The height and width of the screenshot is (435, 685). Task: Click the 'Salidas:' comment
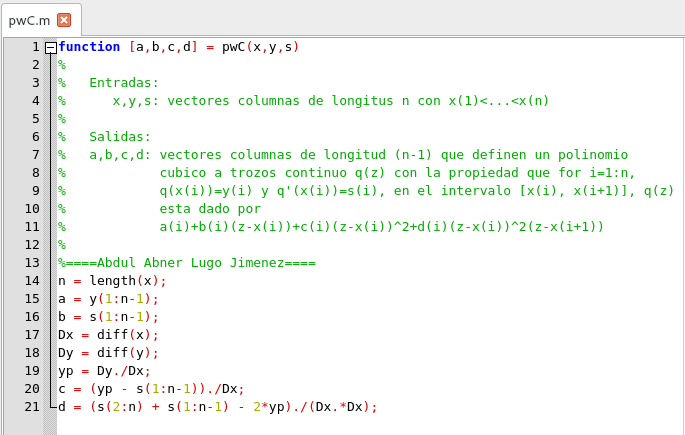click(x=120, y=137)
